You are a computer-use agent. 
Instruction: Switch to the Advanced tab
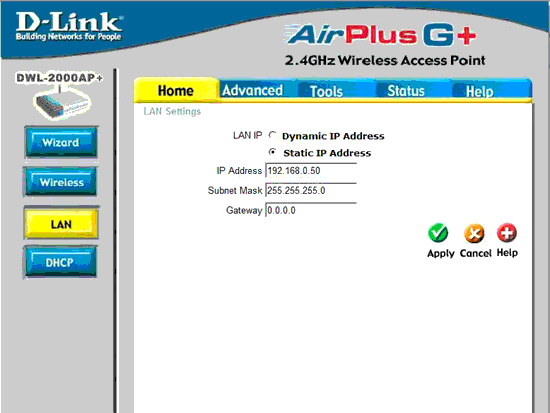253,90
